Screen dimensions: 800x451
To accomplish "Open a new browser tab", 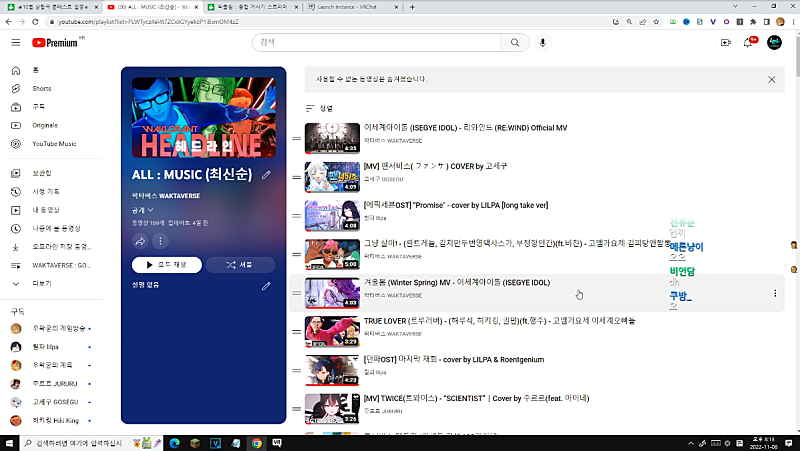I will pos(412,7).
